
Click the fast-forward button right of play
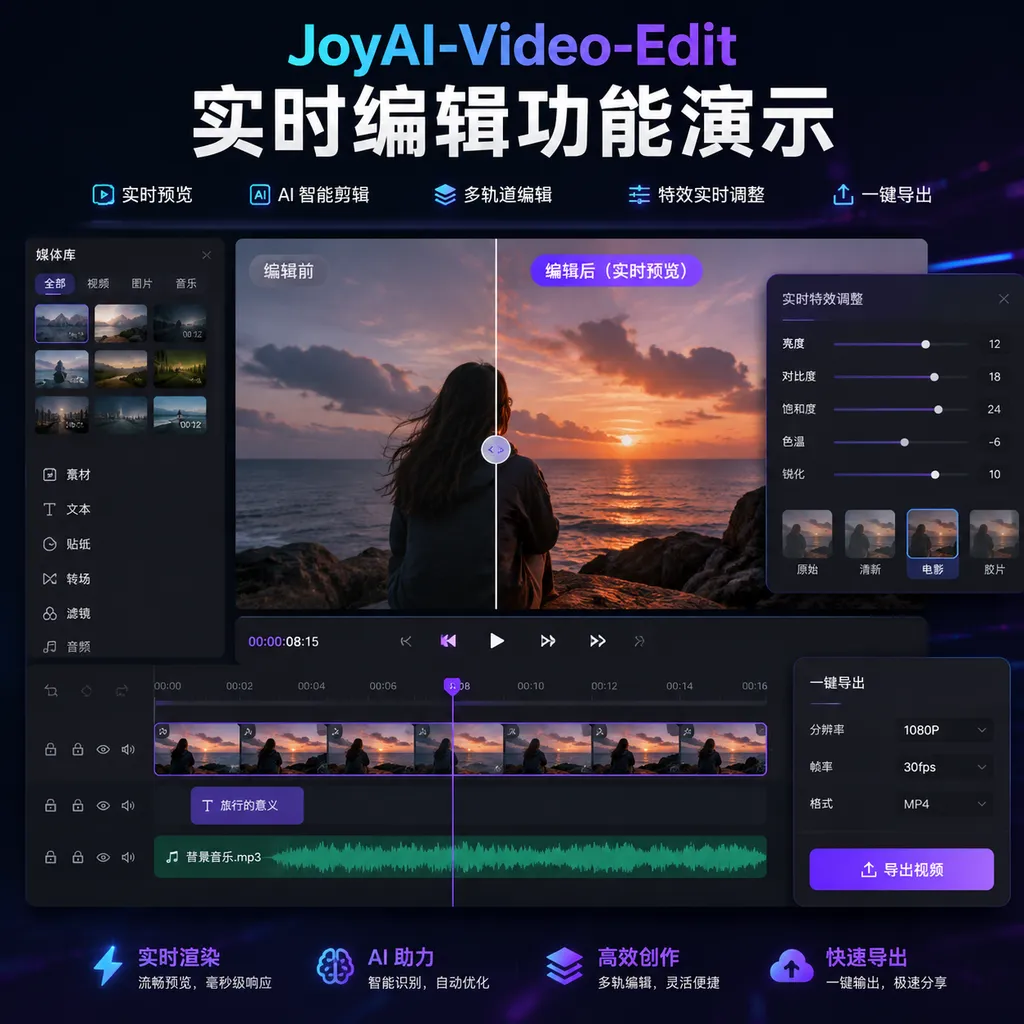pyautogui.click(x=548, y=641)
